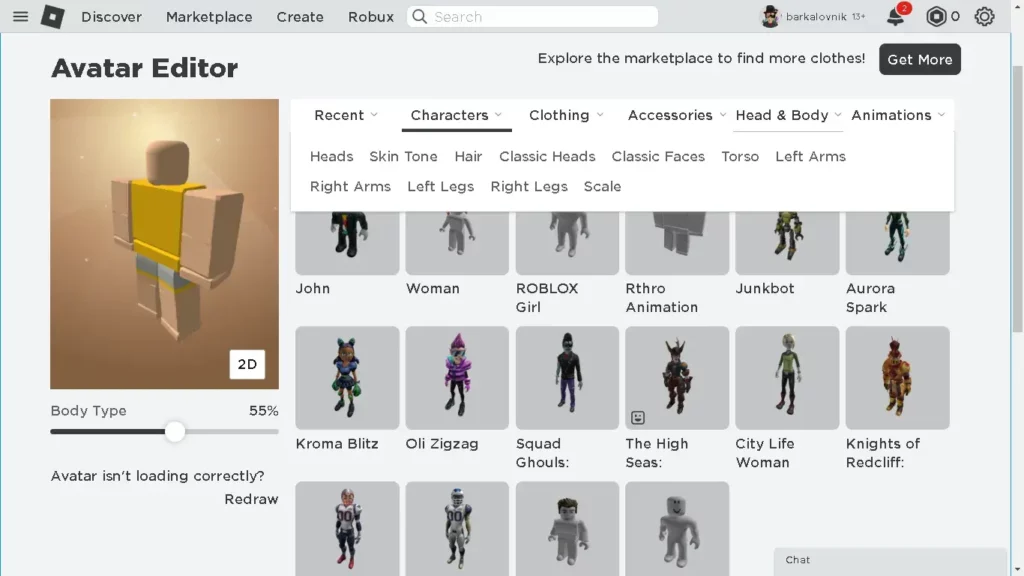This screenshot has height=576, width=1024.
Task: Select Classic Faces submenu item
Action: (658, 157)
